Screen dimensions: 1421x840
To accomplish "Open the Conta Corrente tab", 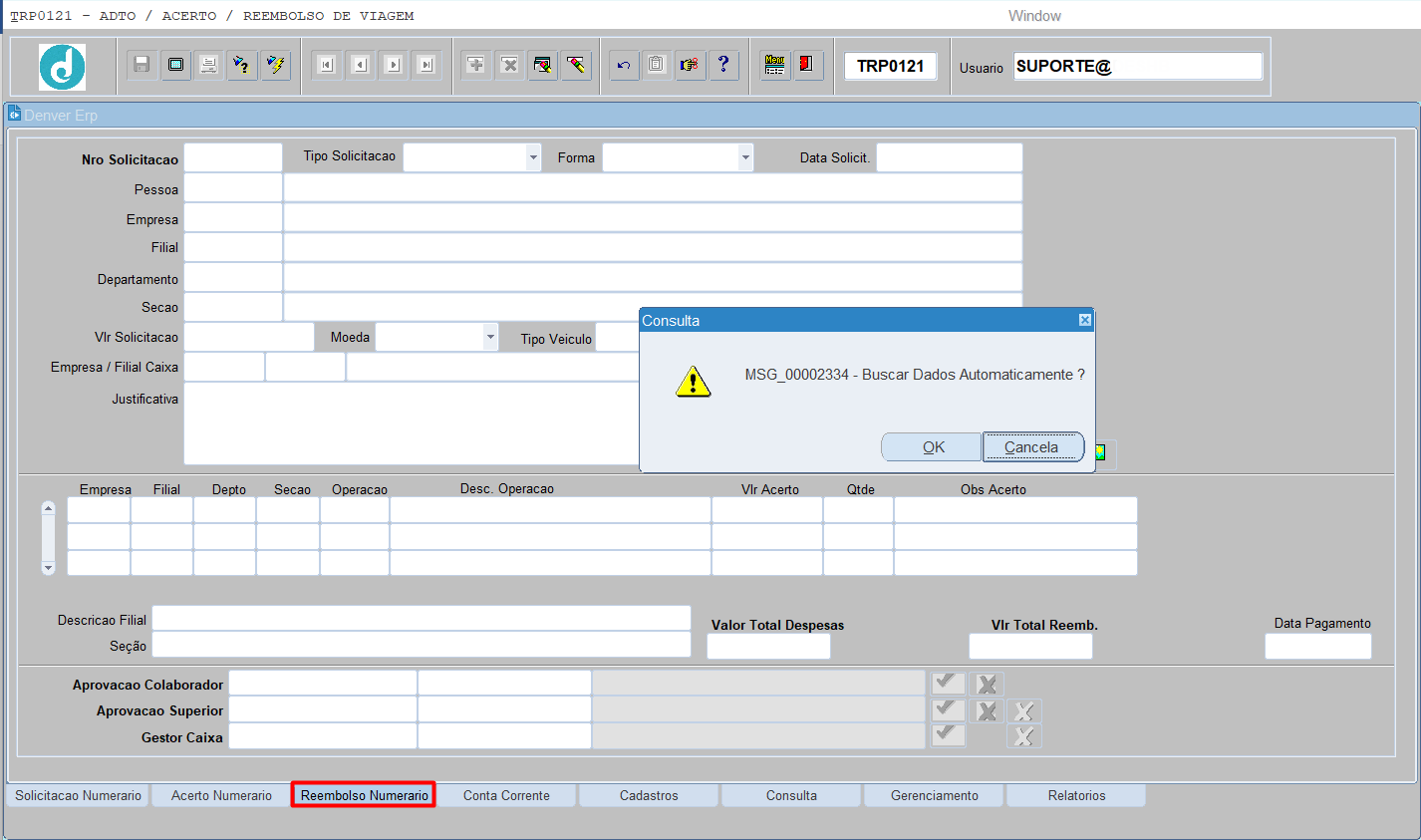I will pos(506,795).
